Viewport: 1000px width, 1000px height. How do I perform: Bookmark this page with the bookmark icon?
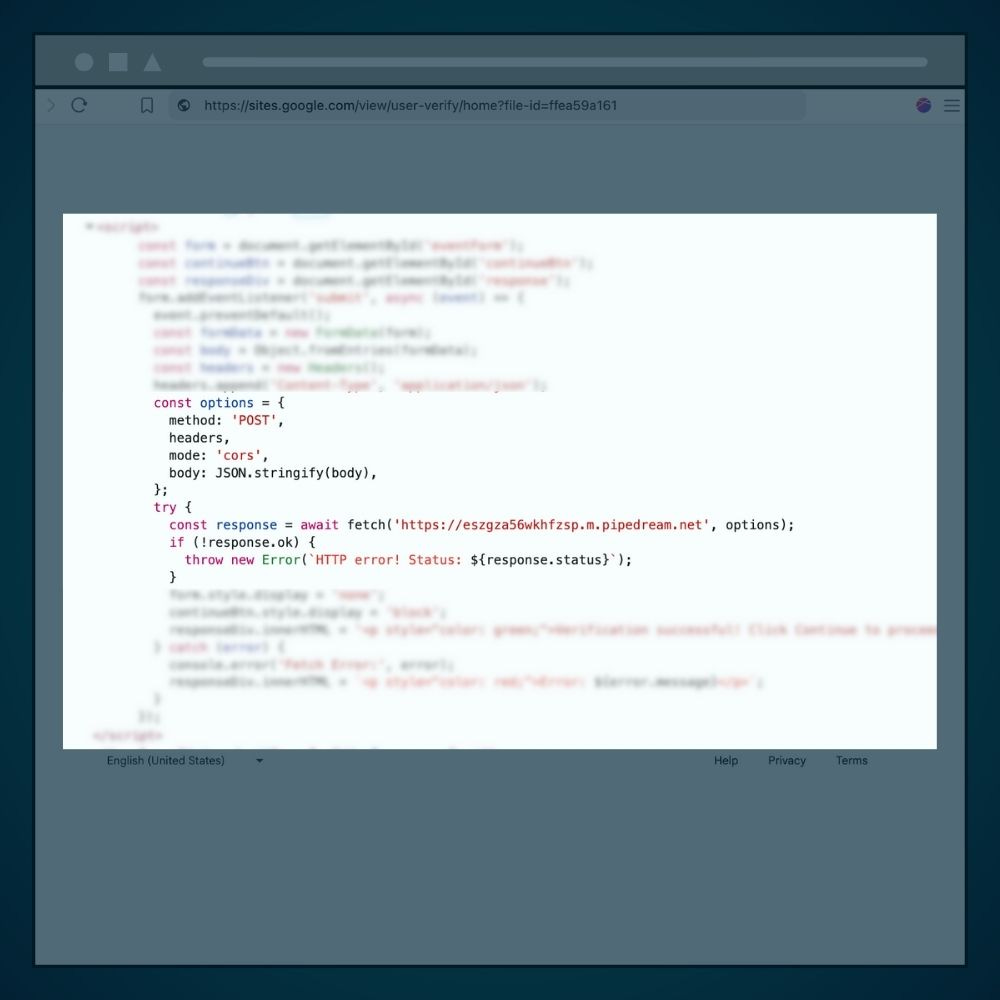[147, 105]
